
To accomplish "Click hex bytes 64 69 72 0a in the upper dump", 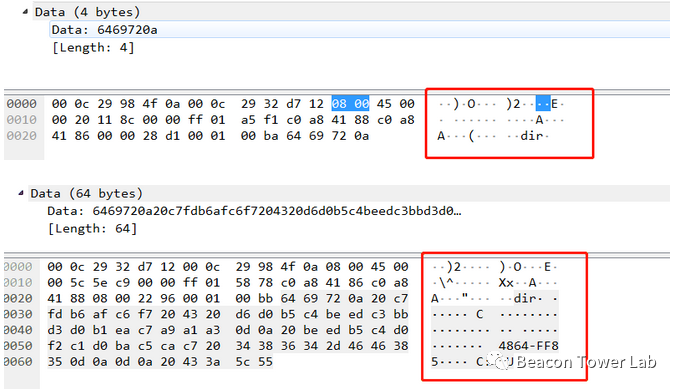I will [x=327, y=136].
